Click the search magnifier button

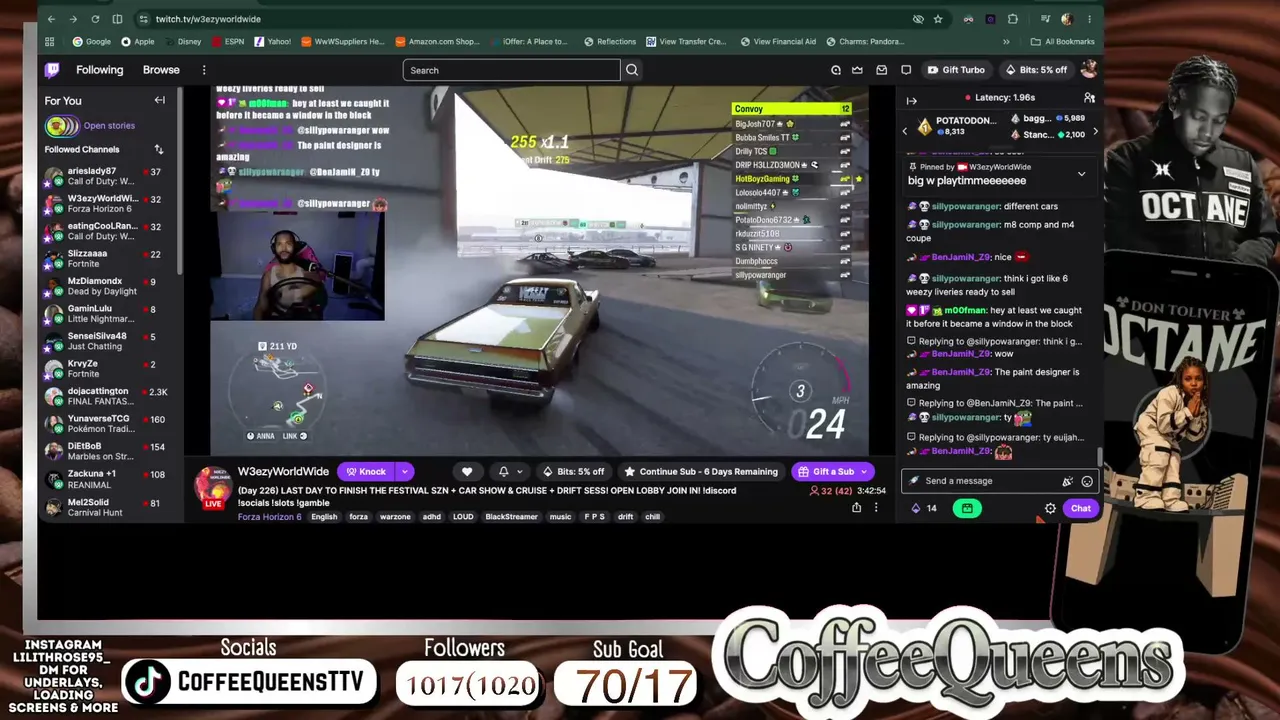(x=632, y=70)
